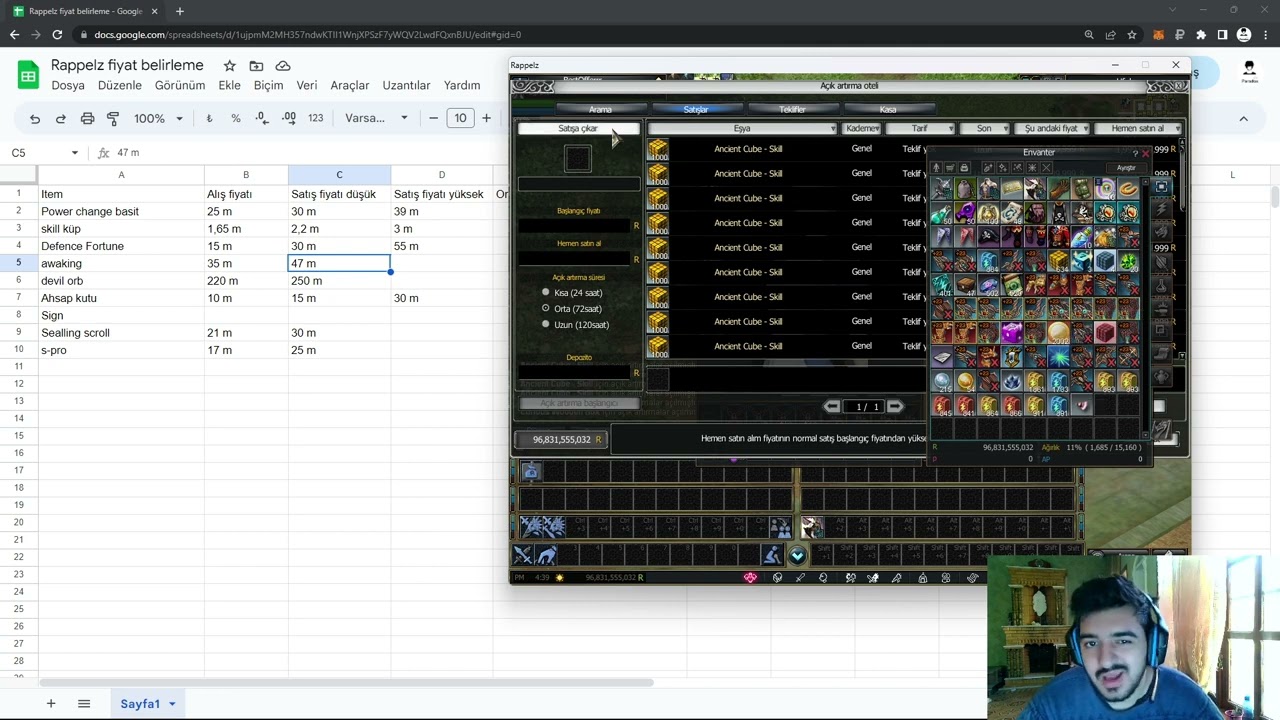Click the Başlangıç fiyatı price input field
This screenshot has width=1280, height=720.
[x=575, y=226]
